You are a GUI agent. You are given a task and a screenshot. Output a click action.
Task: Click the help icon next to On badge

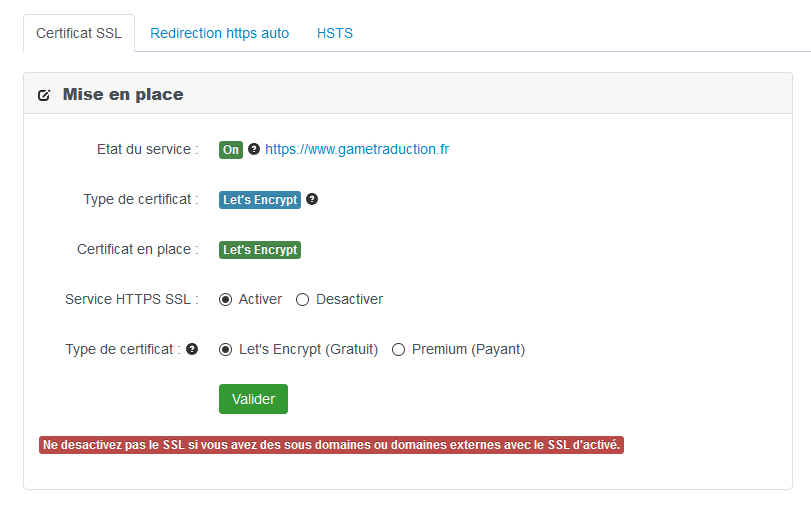pyautogui.click(x=254, y=149)
